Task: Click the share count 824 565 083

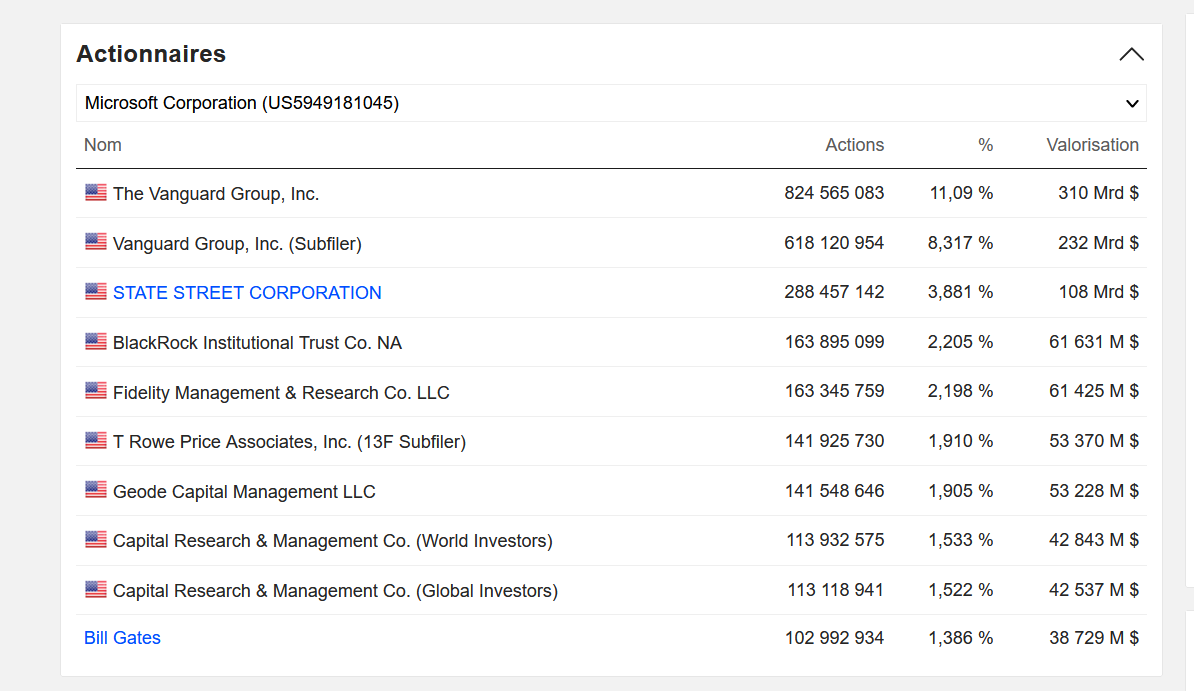Action: tap(834, 193)
